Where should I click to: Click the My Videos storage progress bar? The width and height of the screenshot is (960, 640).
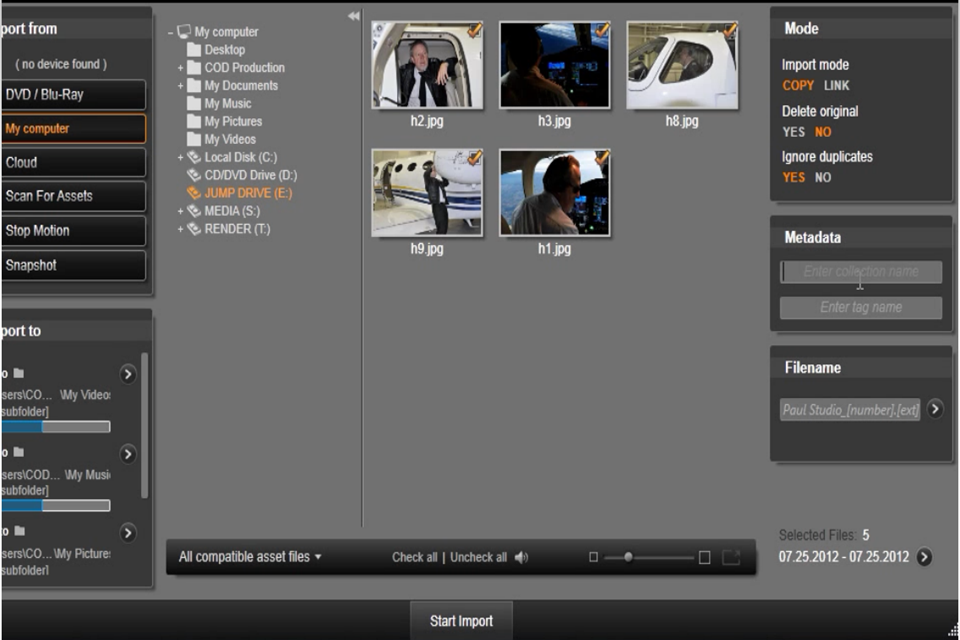point(56,426)
